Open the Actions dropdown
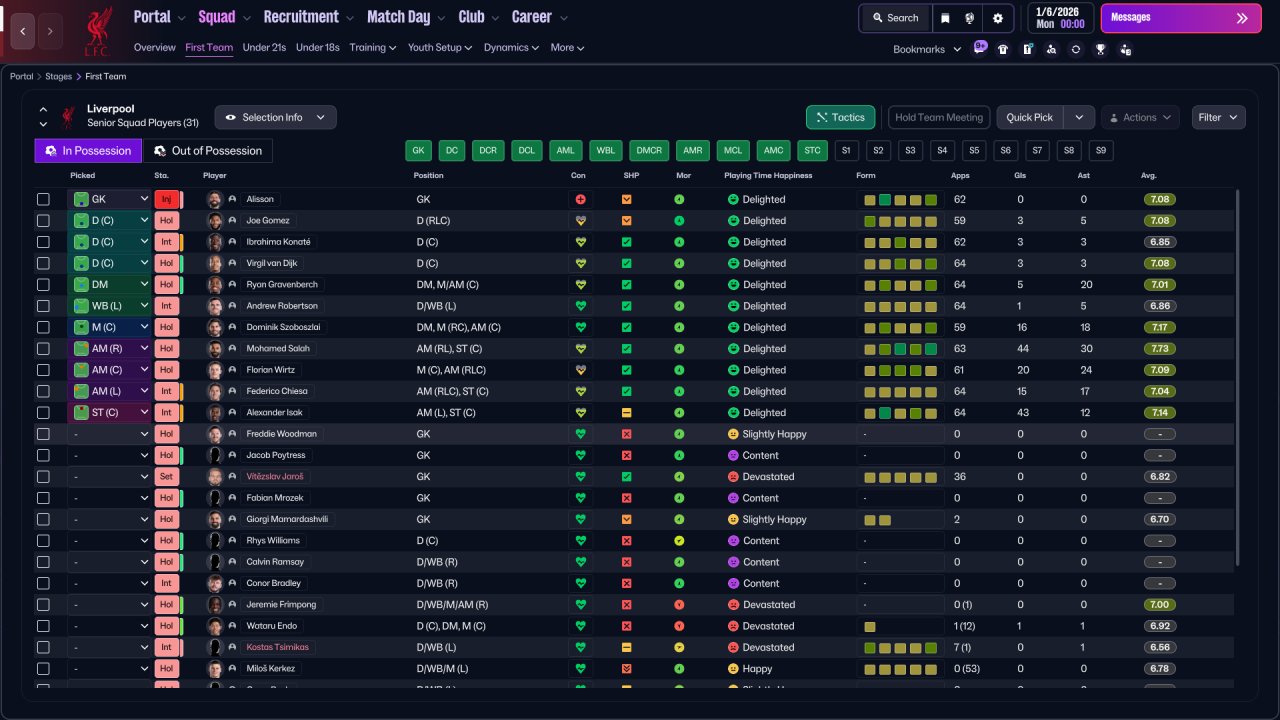The width and height of the screenshot is (1280, 720). point(1140,117)
